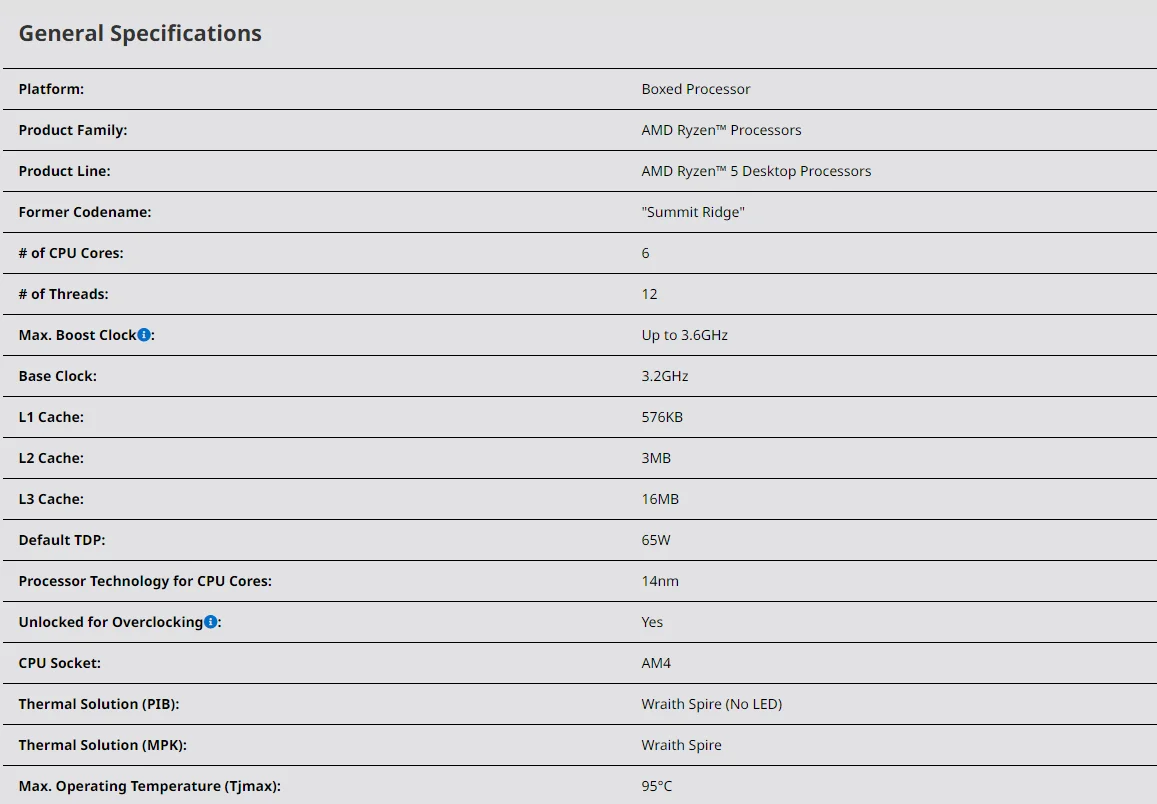Select the Base Clock label
The height and width of the screenshot is (804, 1157).
[x=58, y=376]
